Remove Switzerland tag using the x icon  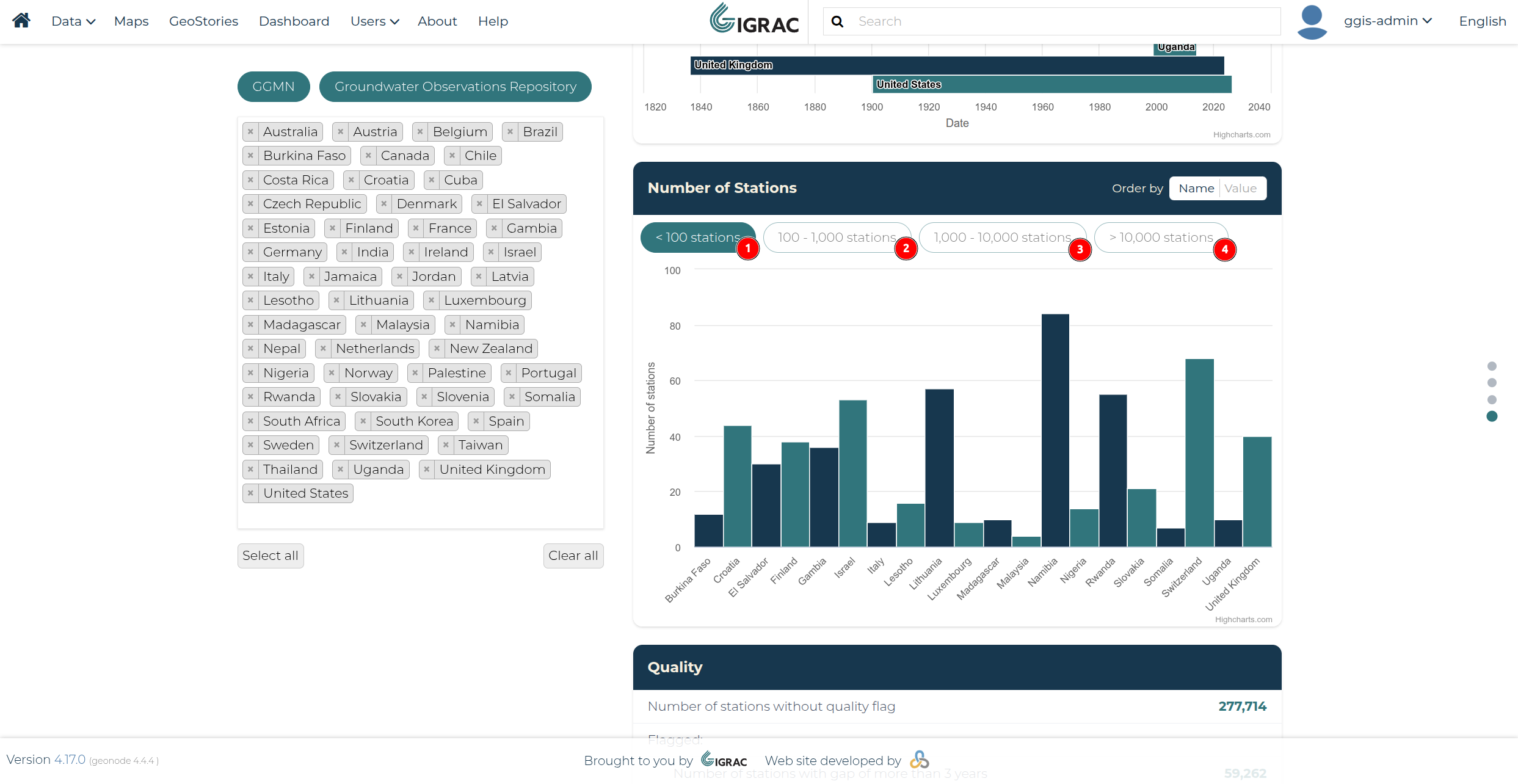pyautogui.click(x=336, y=445)
